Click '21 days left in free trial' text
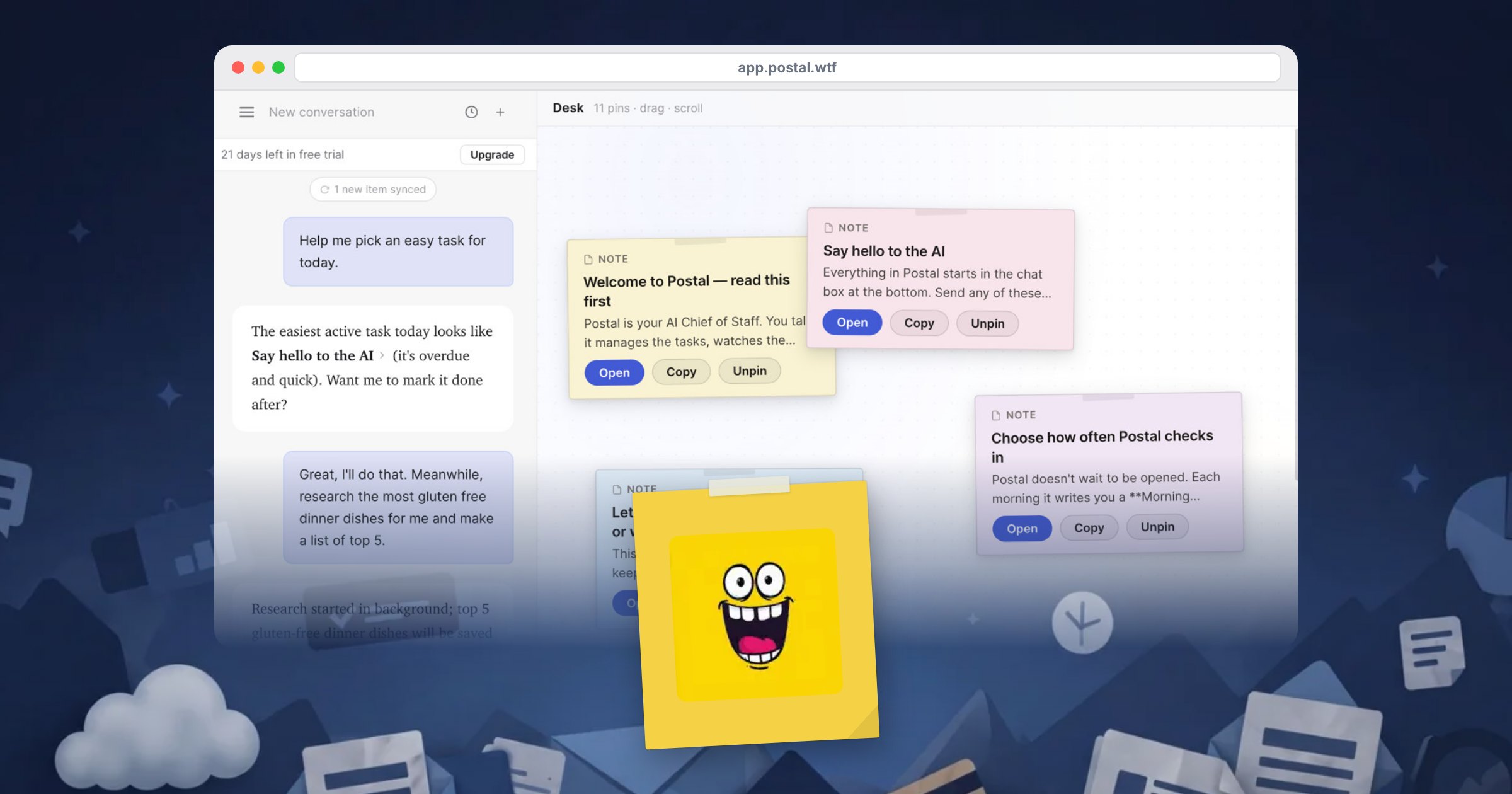 point(282,154)
